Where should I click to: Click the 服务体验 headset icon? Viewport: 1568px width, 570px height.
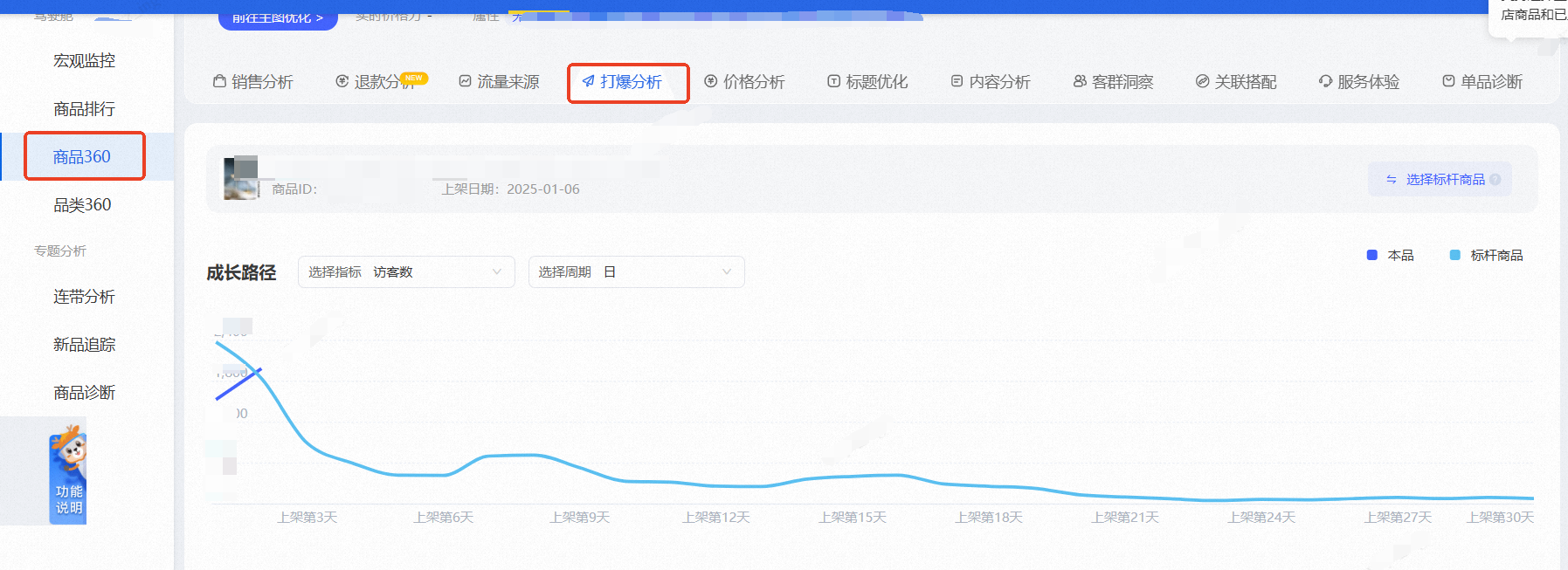[x=1325, y=81]
